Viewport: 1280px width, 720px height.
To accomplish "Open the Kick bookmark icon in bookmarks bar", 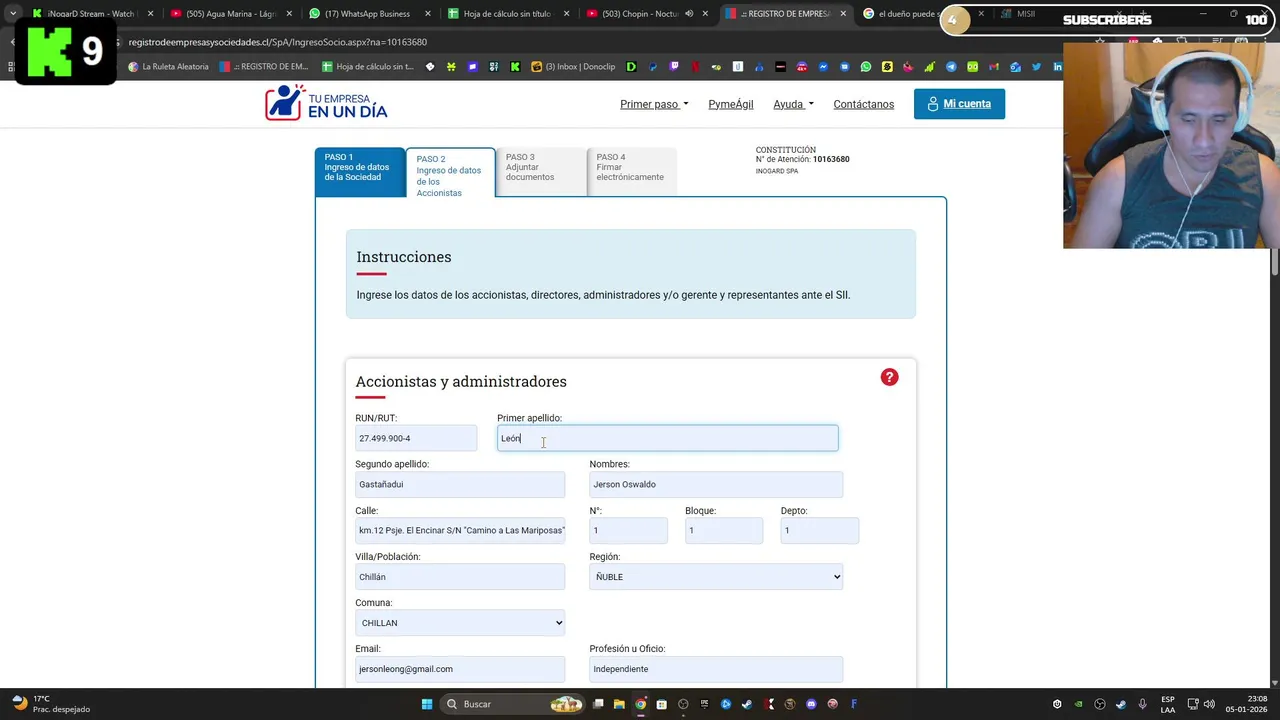I will pos(515,67).
